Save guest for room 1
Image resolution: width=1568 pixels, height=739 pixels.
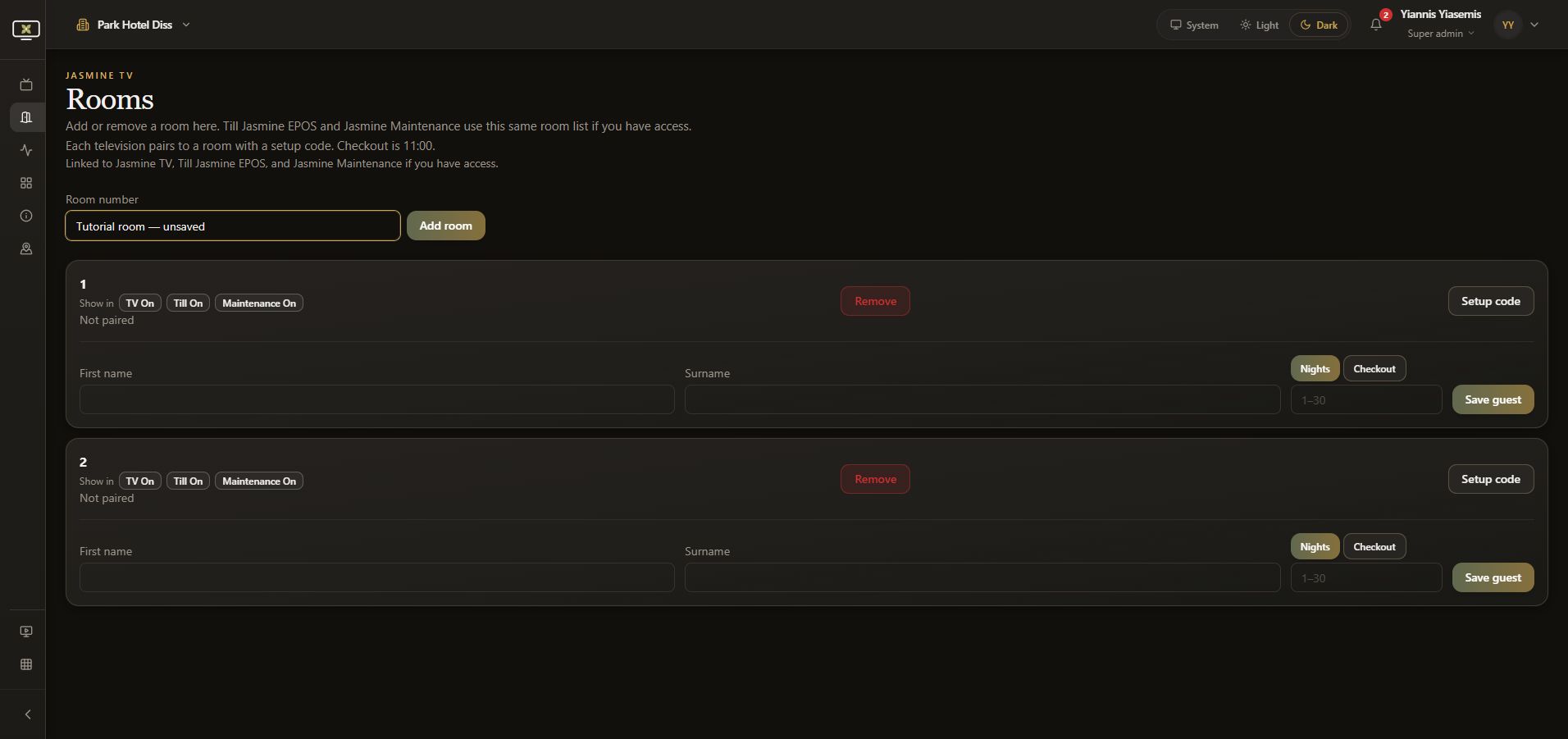(x=1493, y=399)
